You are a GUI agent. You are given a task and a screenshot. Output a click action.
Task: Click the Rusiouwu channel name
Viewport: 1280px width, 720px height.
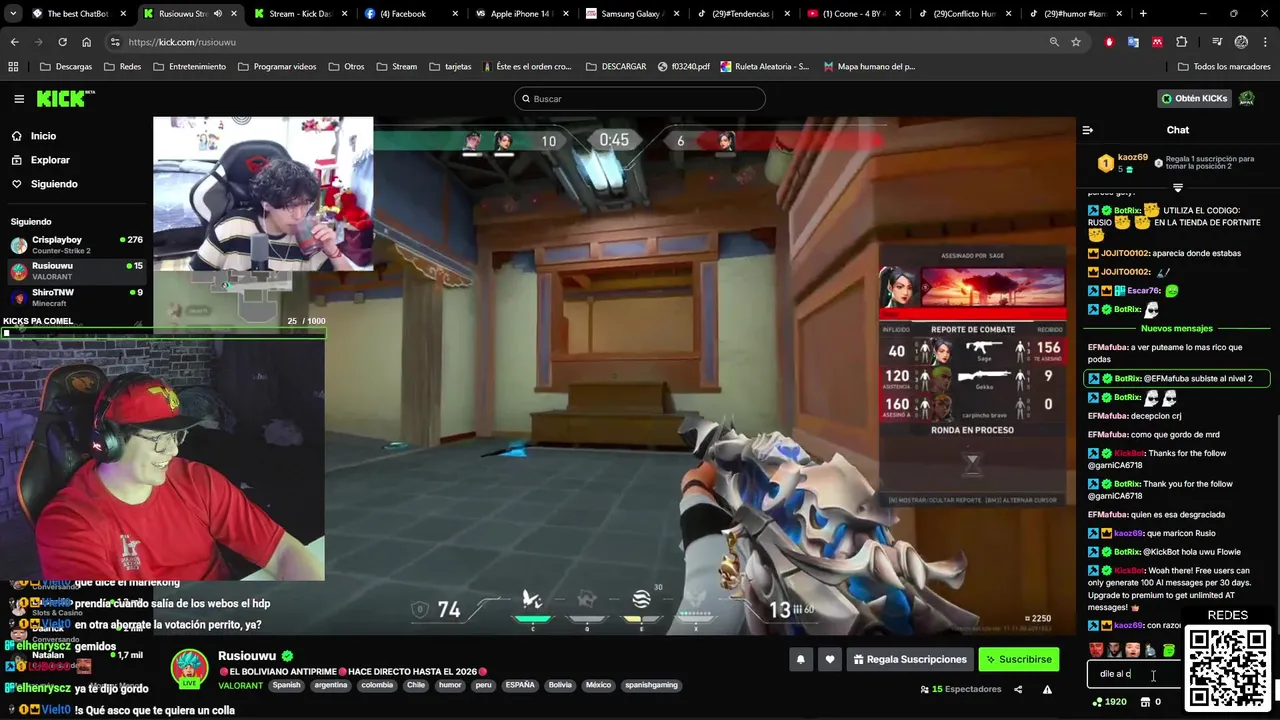(247, 656)
